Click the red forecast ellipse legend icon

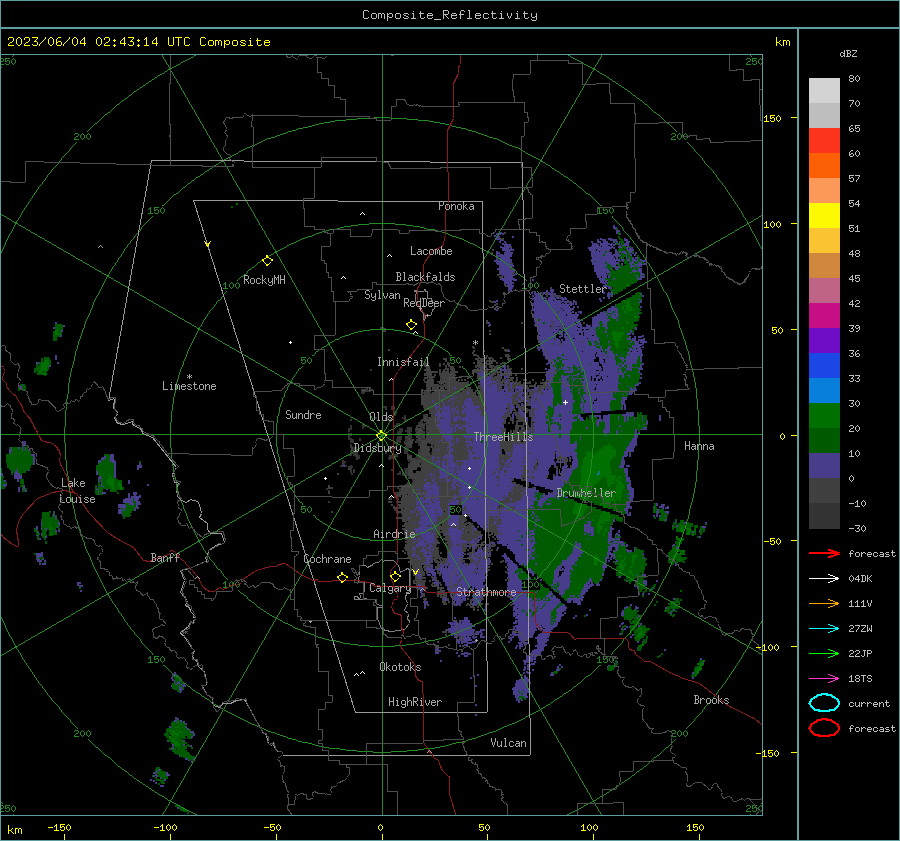click(x=824, y=728)
